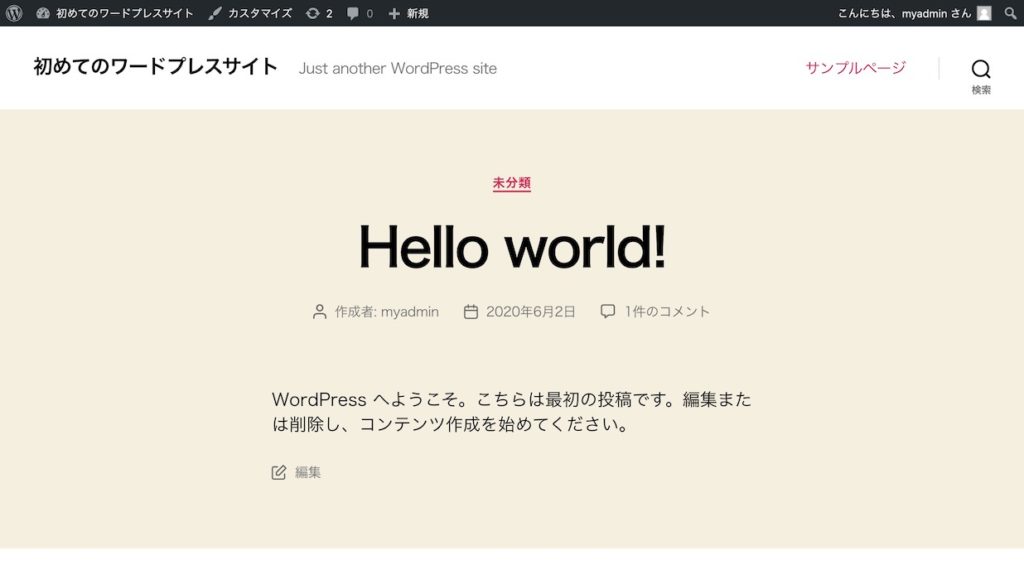This screenshot has width=1024, height=580.
Task: Open the comments bubble in admin bar
Action: tap(360, 13)
